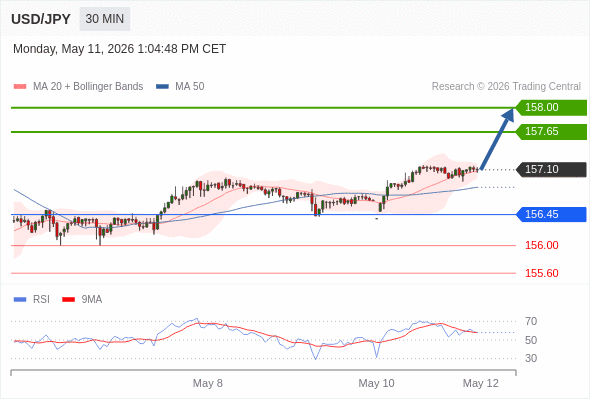Click the May 10 date marker
Image resolution: width=590 pixels, height=400 pixels.
coord(376,383)
